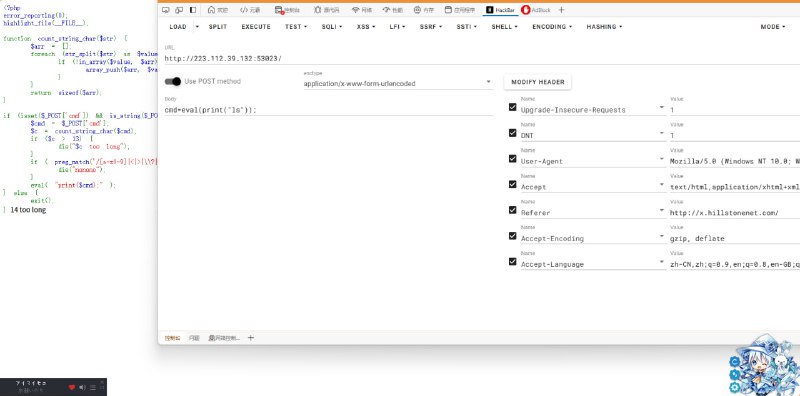Uncheck the Accept-Language header checkbox

click(x=512, y=261)
